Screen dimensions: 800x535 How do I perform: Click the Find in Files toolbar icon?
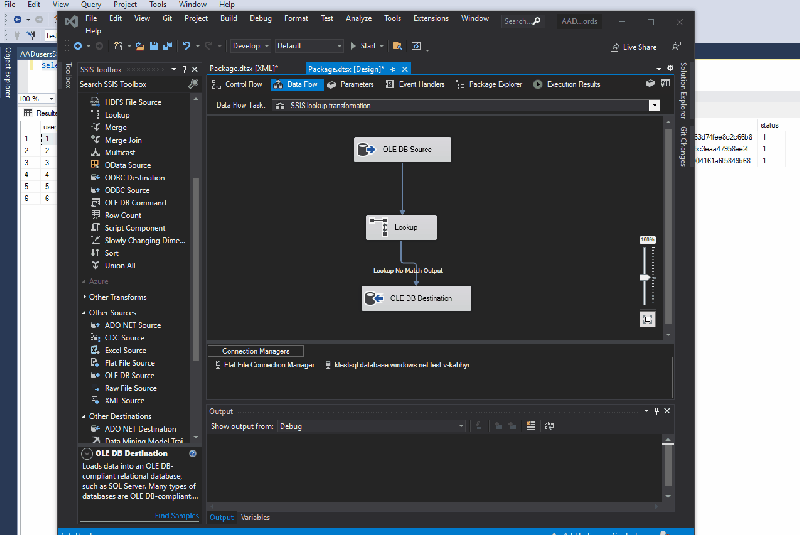coord(397,46)
